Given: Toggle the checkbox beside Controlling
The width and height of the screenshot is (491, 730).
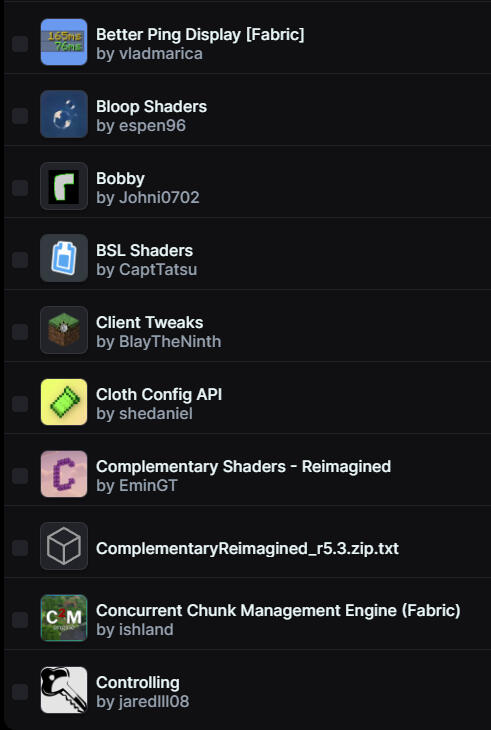Looking at the screenshot, I should tap(20, 692).
